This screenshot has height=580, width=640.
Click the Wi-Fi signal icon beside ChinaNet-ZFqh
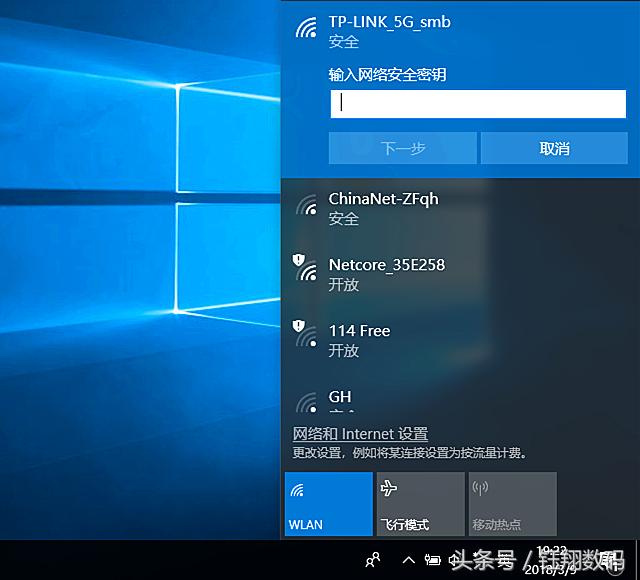(306, 205)
